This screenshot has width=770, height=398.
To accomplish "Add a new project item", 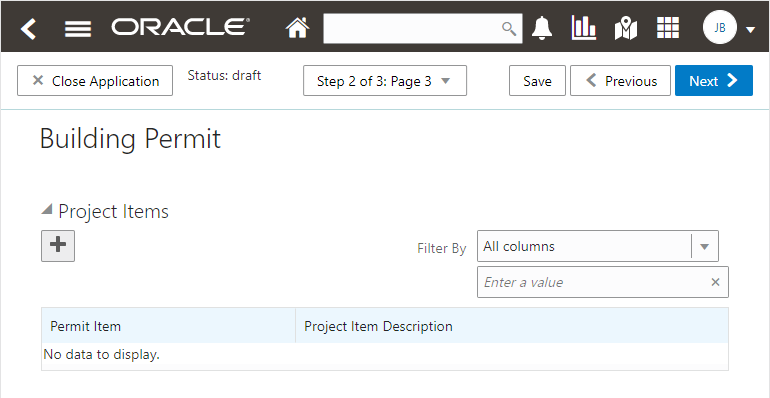I will tap(58, 245).
